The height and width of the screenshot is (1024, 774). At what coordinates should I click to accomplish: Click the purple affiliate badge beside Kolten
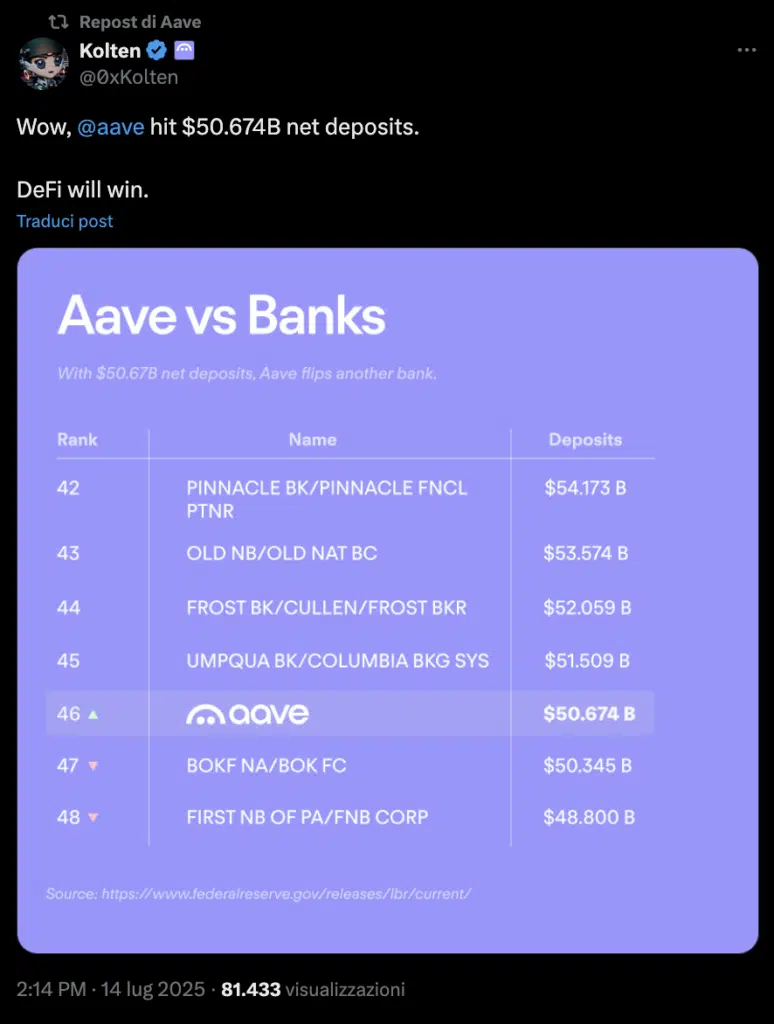point(185,49)
